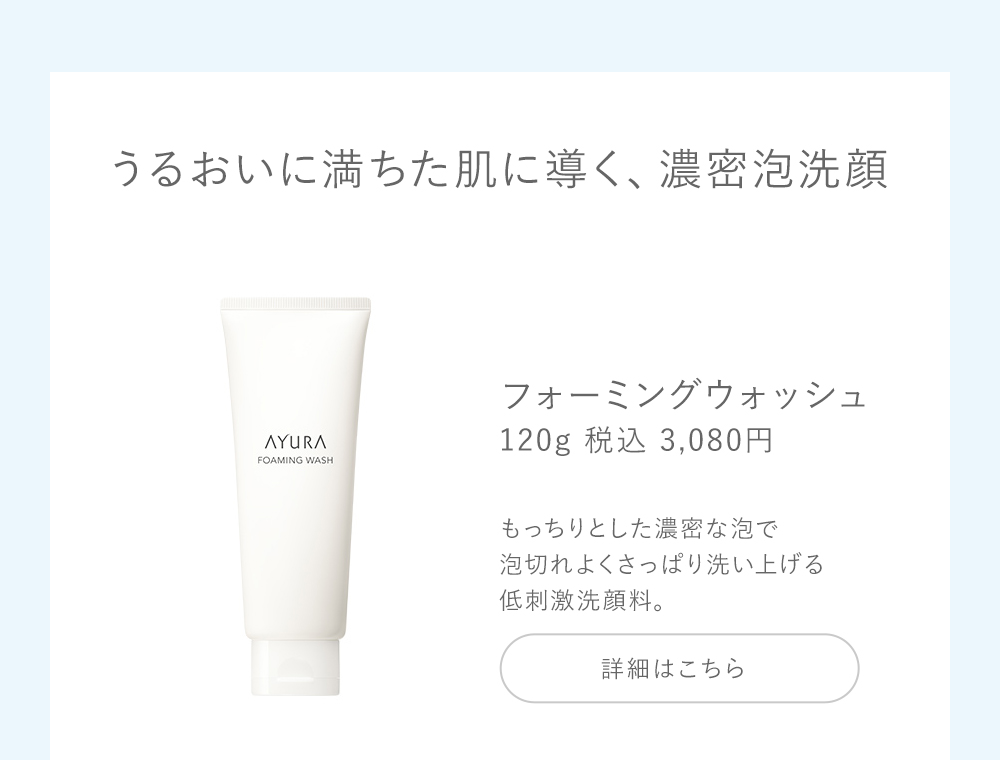Viewport: 1000px width, 760px height.
Task: Open the フォーミングウォッシュ product name
Action: pyautogui.click(x=684, y=395)
